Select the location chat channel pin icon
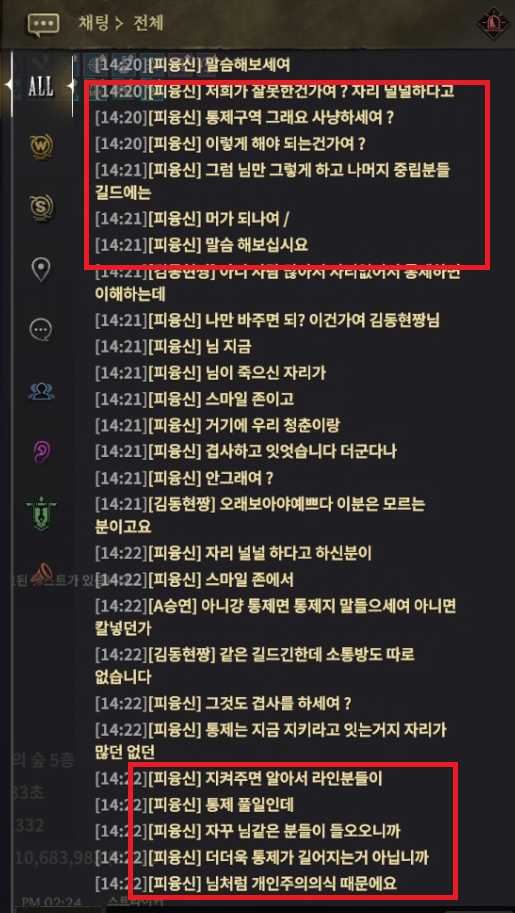 tap(41, 270)
